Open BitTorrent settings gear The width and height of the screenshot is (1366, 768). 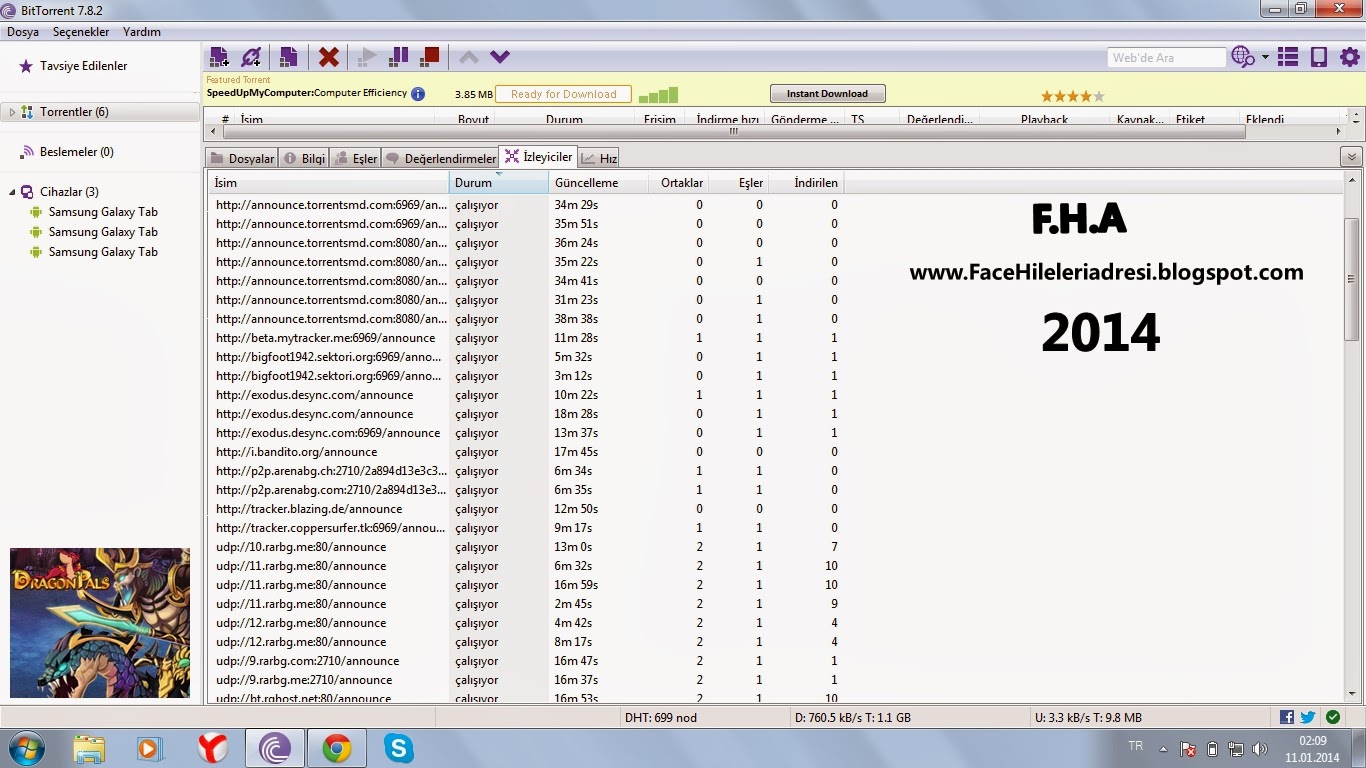click(1349, 57)
